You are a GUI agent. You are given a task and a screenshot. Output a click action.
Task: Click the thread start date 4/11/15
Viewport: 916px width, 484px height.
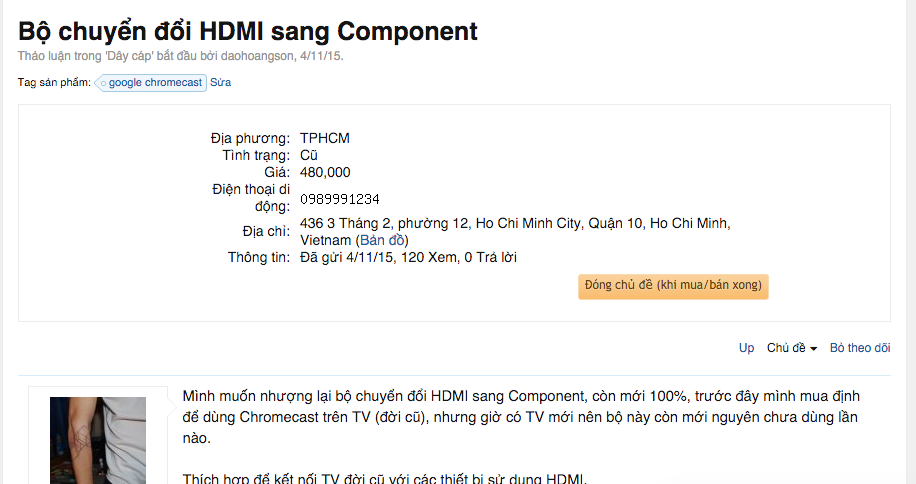321,56
